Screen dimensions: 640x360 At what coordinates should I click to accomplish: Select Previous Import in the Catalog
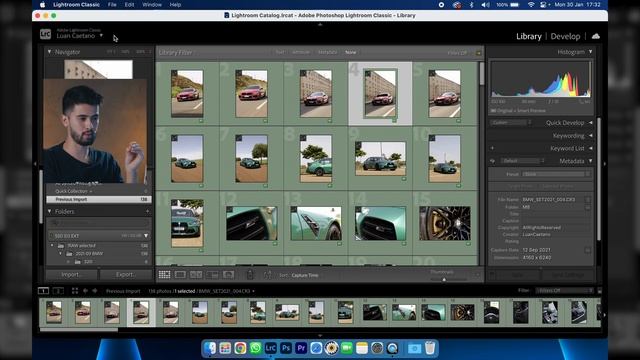pos(99,200)
